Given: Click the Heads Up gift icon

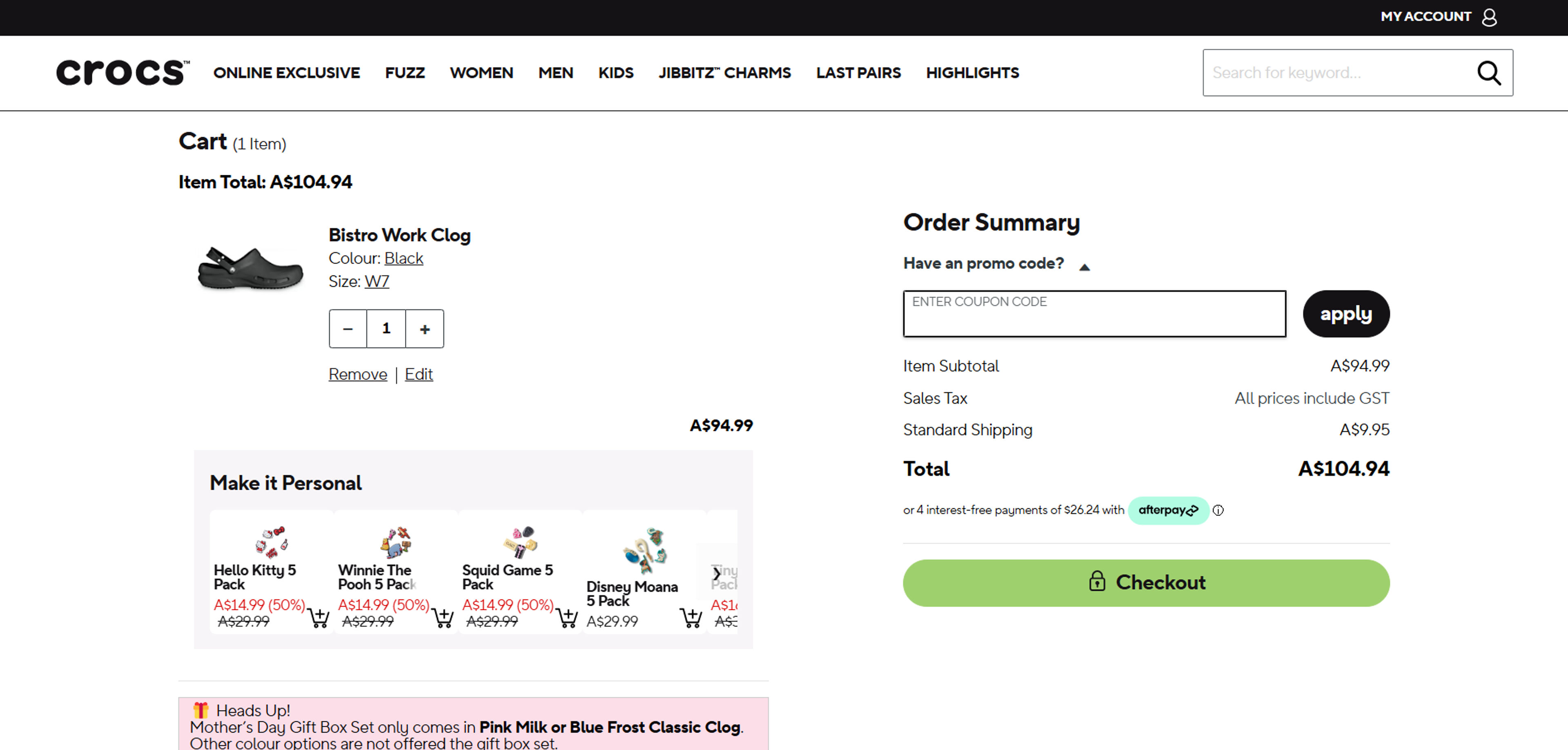Looking at the screenshot, I should click(x=201, y=710).
